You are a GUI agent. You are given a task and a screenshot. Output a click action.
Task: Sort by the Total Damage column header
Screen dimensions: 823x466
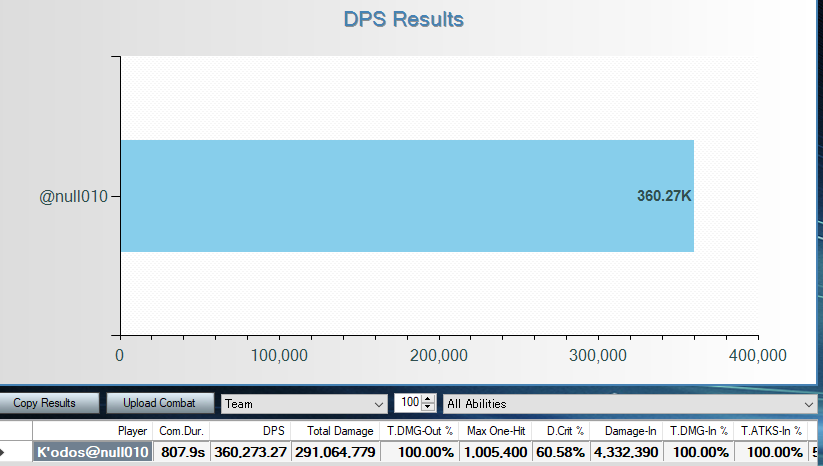tap(336, 431)
